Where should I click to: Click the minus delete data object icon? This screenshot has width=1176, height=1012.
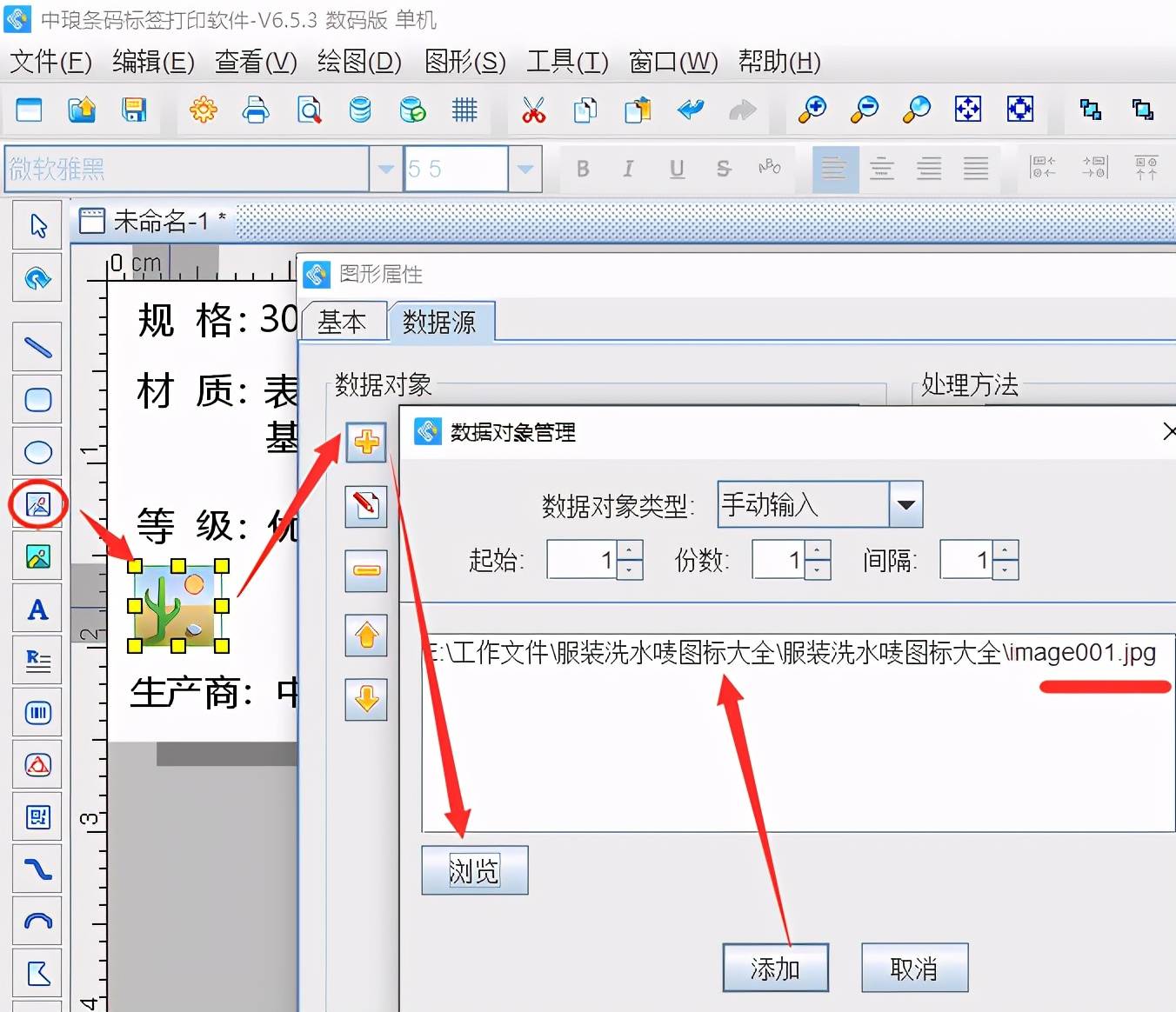[366, 570]
